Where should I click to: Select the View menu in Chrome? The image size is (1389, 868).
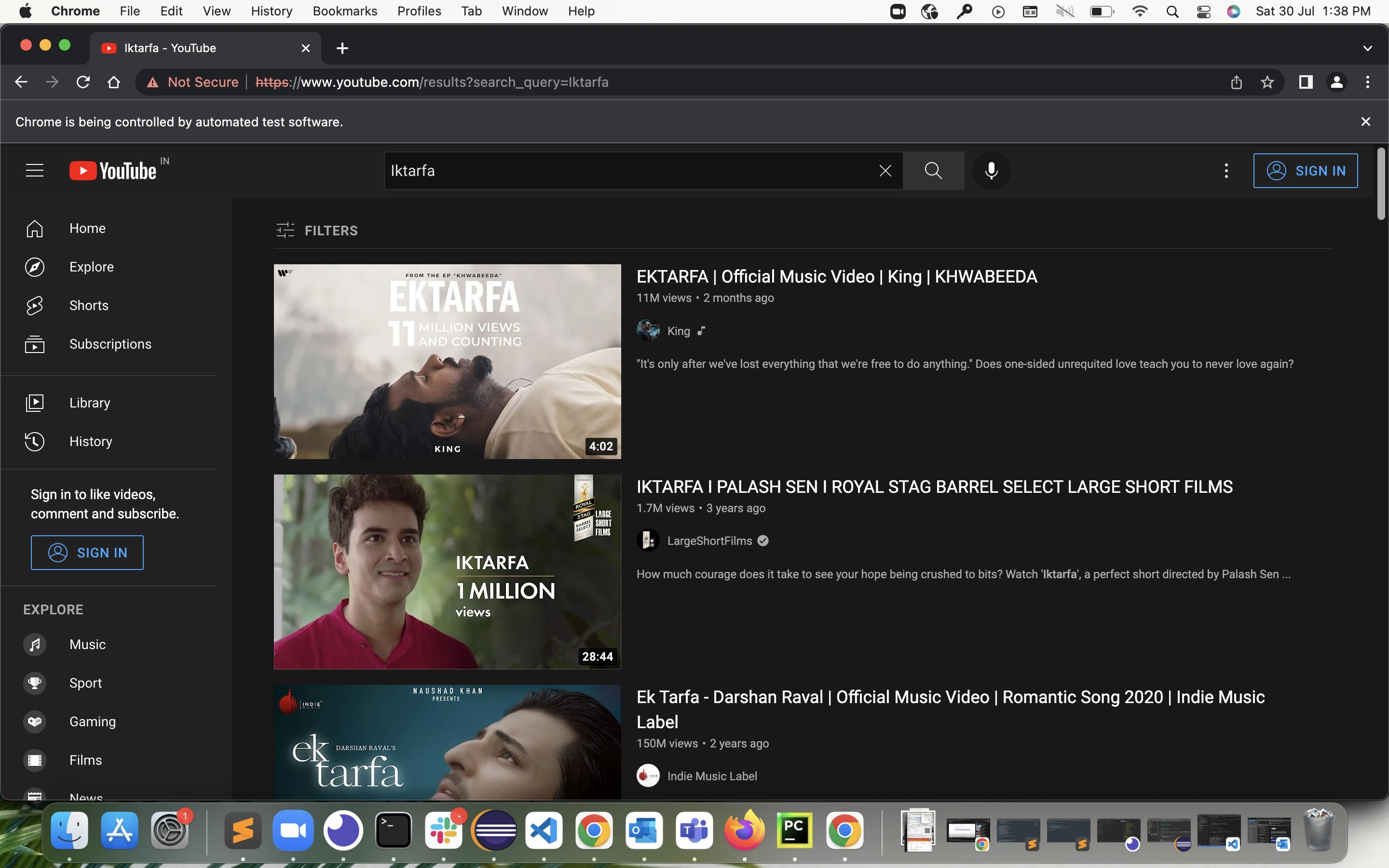point(215,11)
